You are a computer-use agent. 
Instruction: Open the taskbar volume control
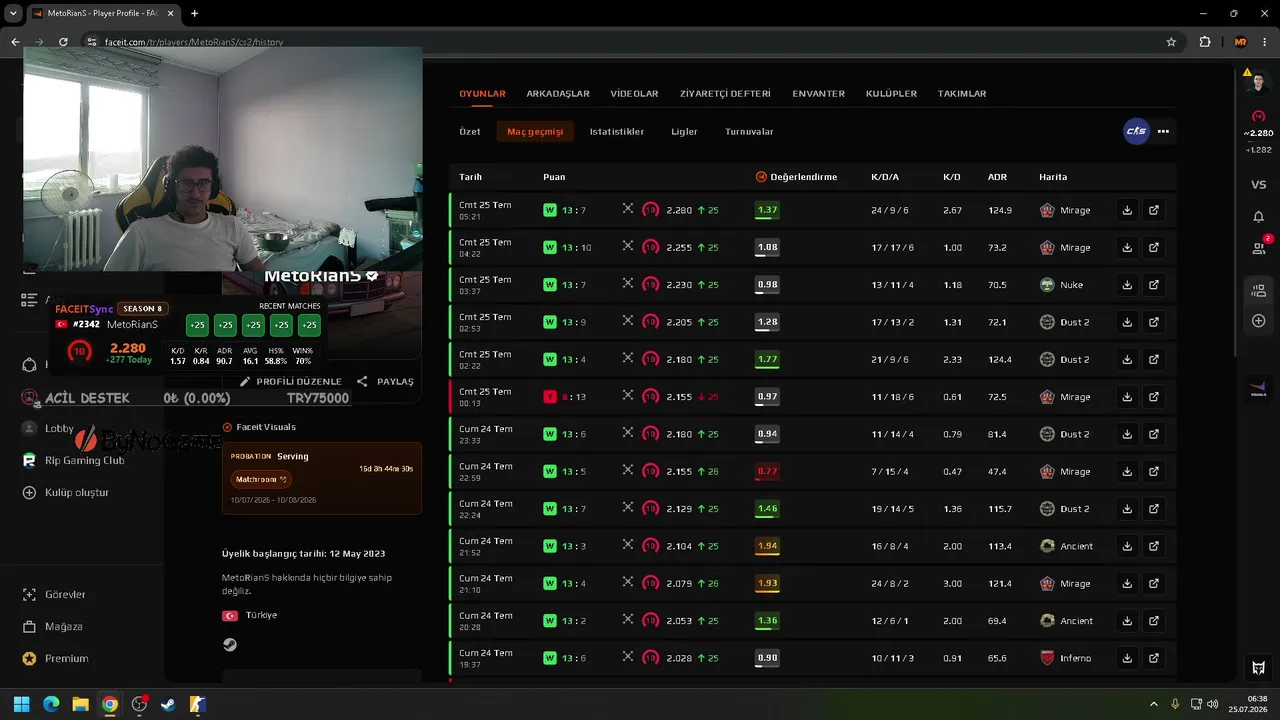pos(1212,704)
